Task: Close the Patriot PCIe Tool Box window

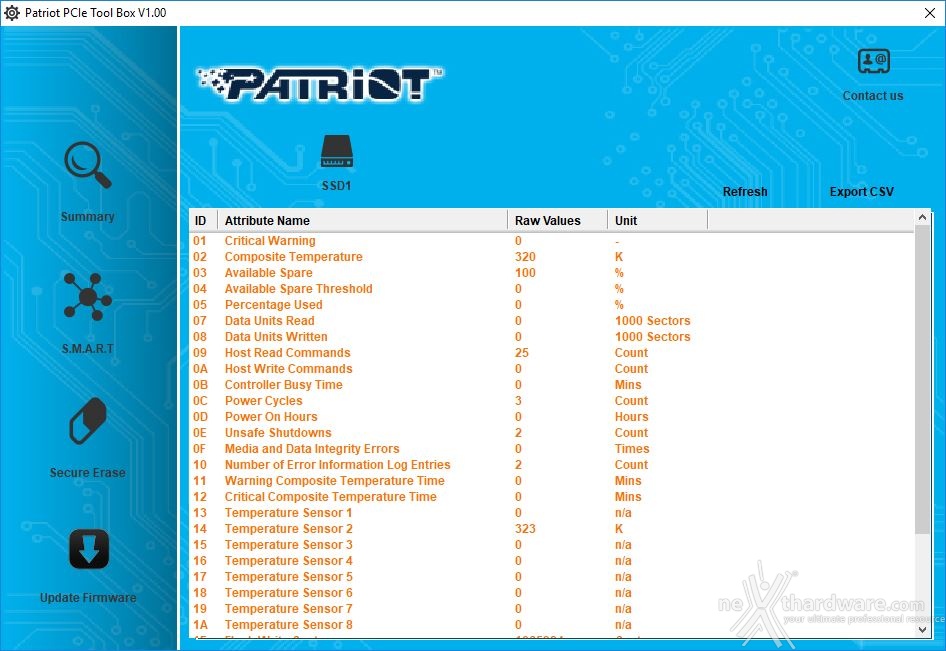Action: (930, 13)
